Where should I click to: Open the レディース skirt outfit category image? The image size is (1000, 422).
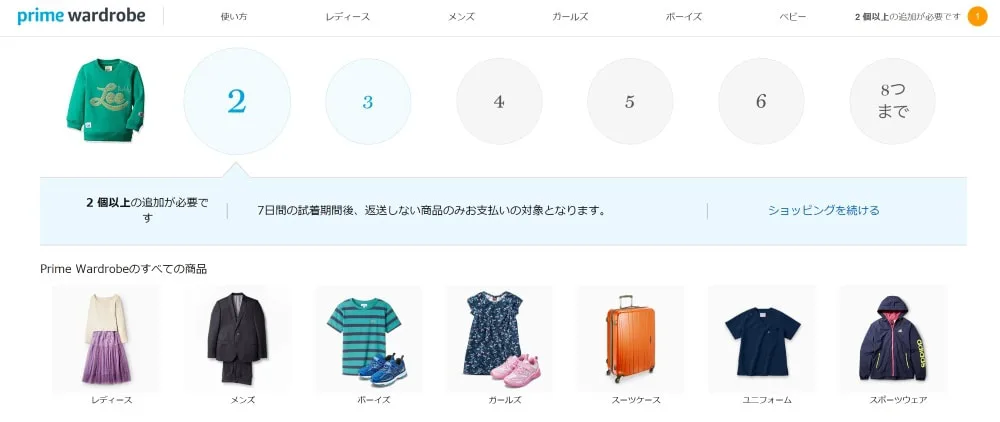coord(106,338)
